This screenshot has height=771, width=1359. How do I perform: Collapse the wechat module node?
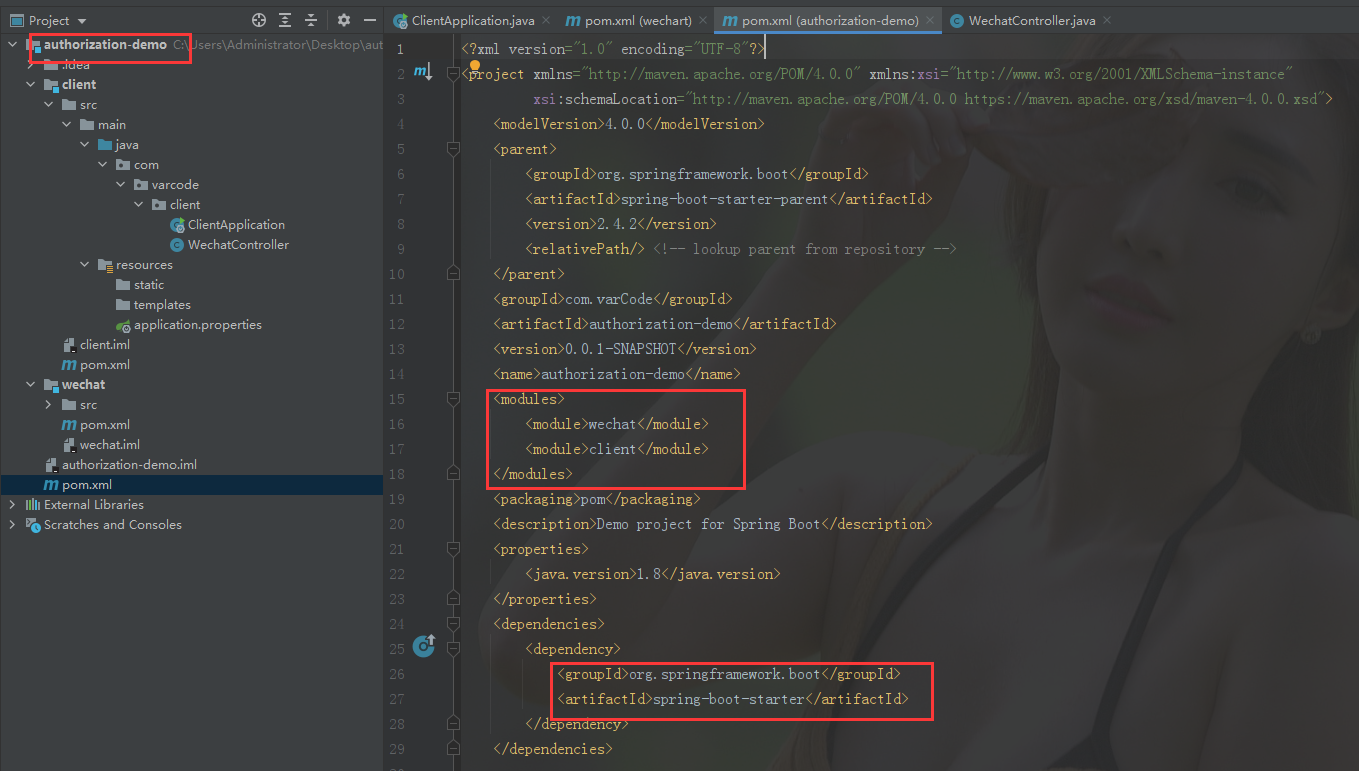click(31, 385)
